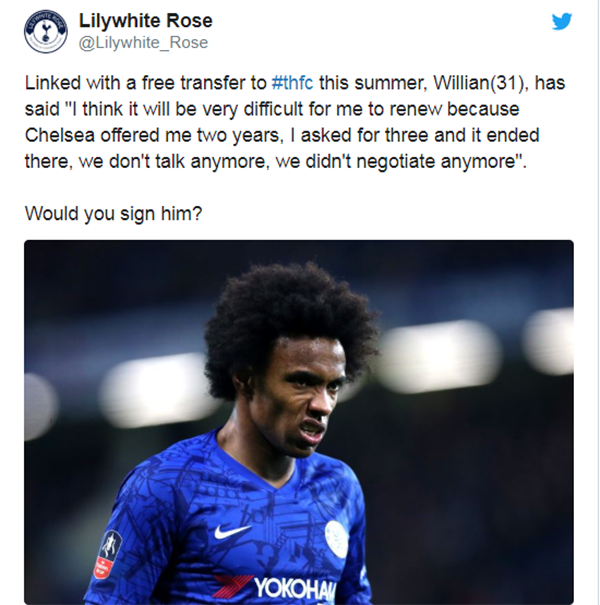This screenshot has width=600, height=605.
Task: Open the Lilywhite Rose profile avatar
Action: [x=46, y=31]
